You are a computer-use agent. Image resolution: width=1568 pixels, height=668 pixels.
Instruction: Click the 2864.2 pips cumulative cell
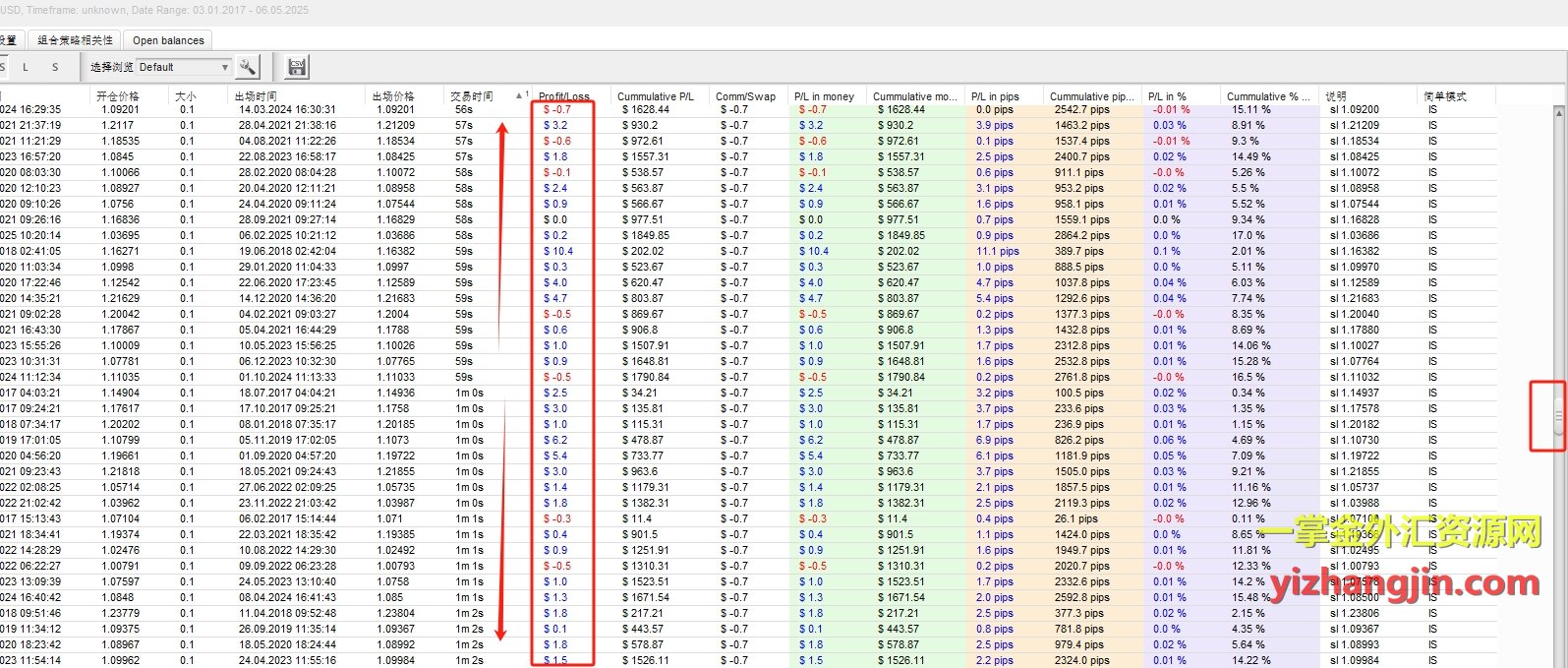pyautogui.click(x=1081, y=235)
